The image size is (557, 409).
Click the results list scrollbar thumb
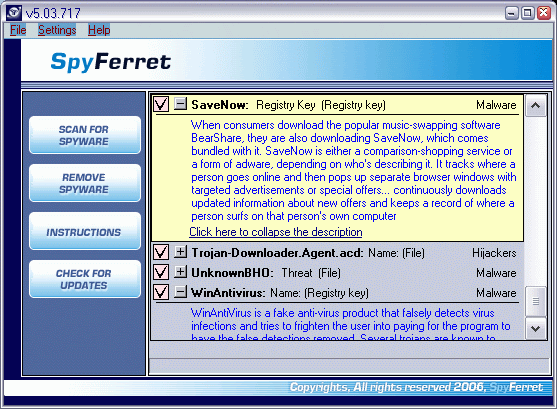(x=536, y=302)
